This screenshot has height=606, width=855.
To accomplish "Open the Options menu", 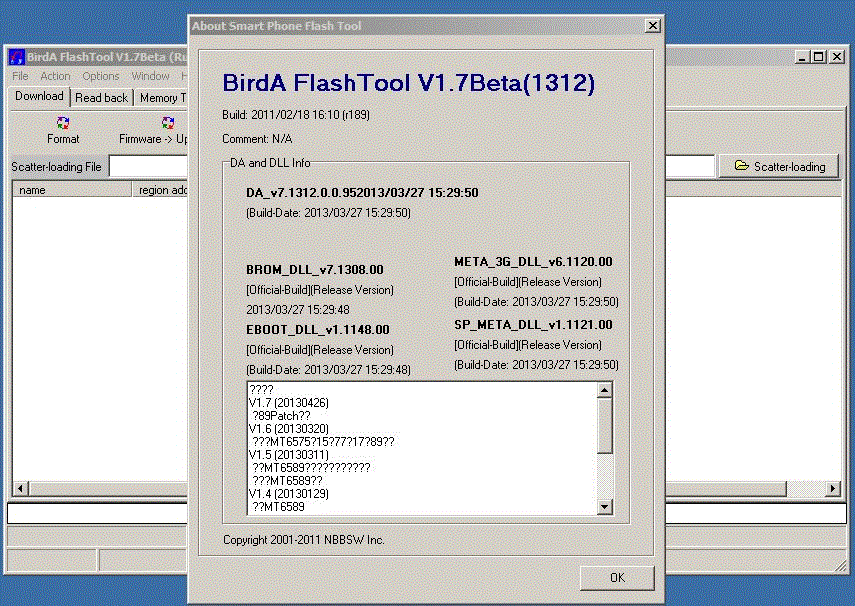I will click(x=101, y=76).
